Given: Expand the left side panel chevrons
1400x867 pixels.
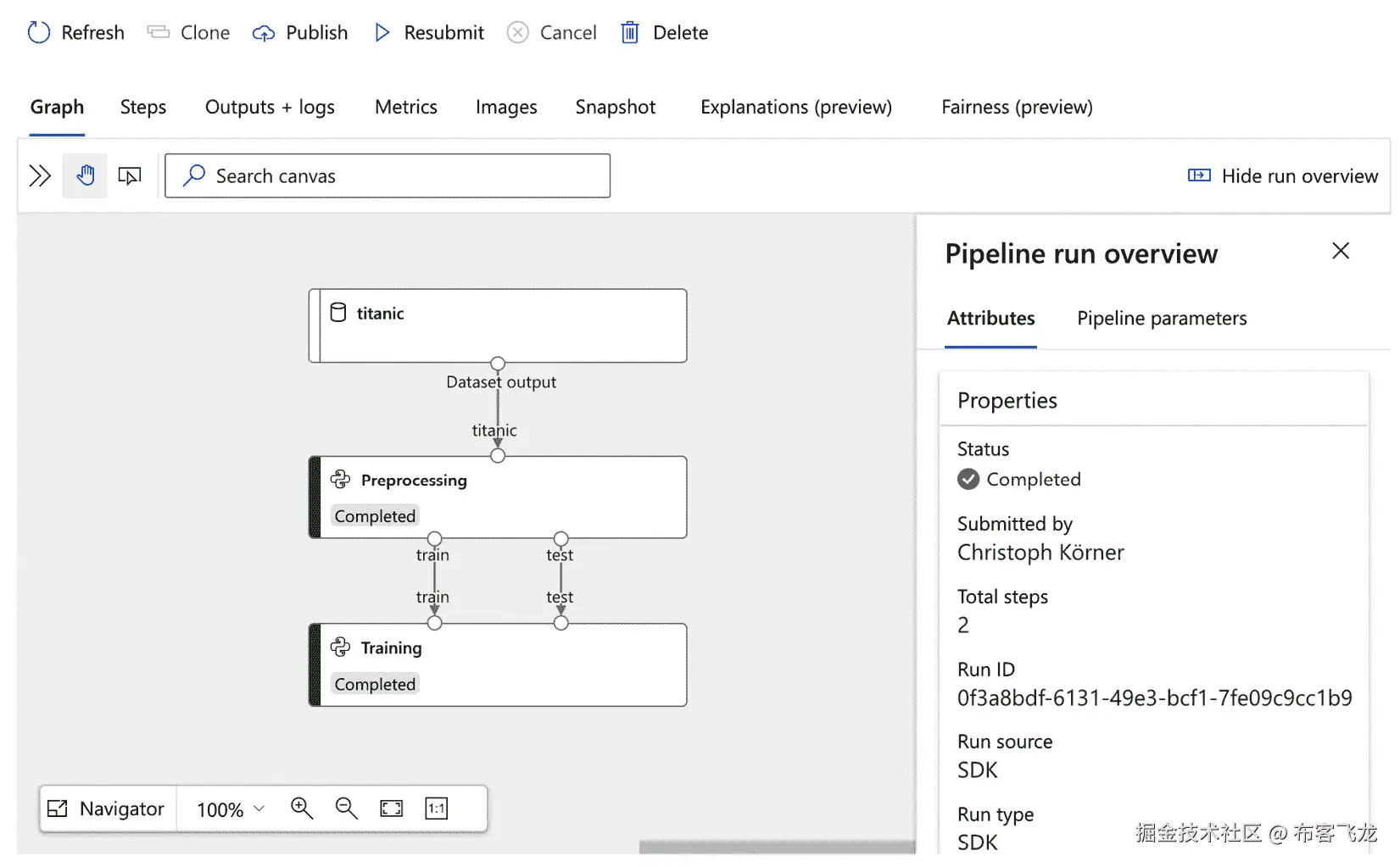Looking at the screenshot, I should pyautogui.click(x=40, y=176).
